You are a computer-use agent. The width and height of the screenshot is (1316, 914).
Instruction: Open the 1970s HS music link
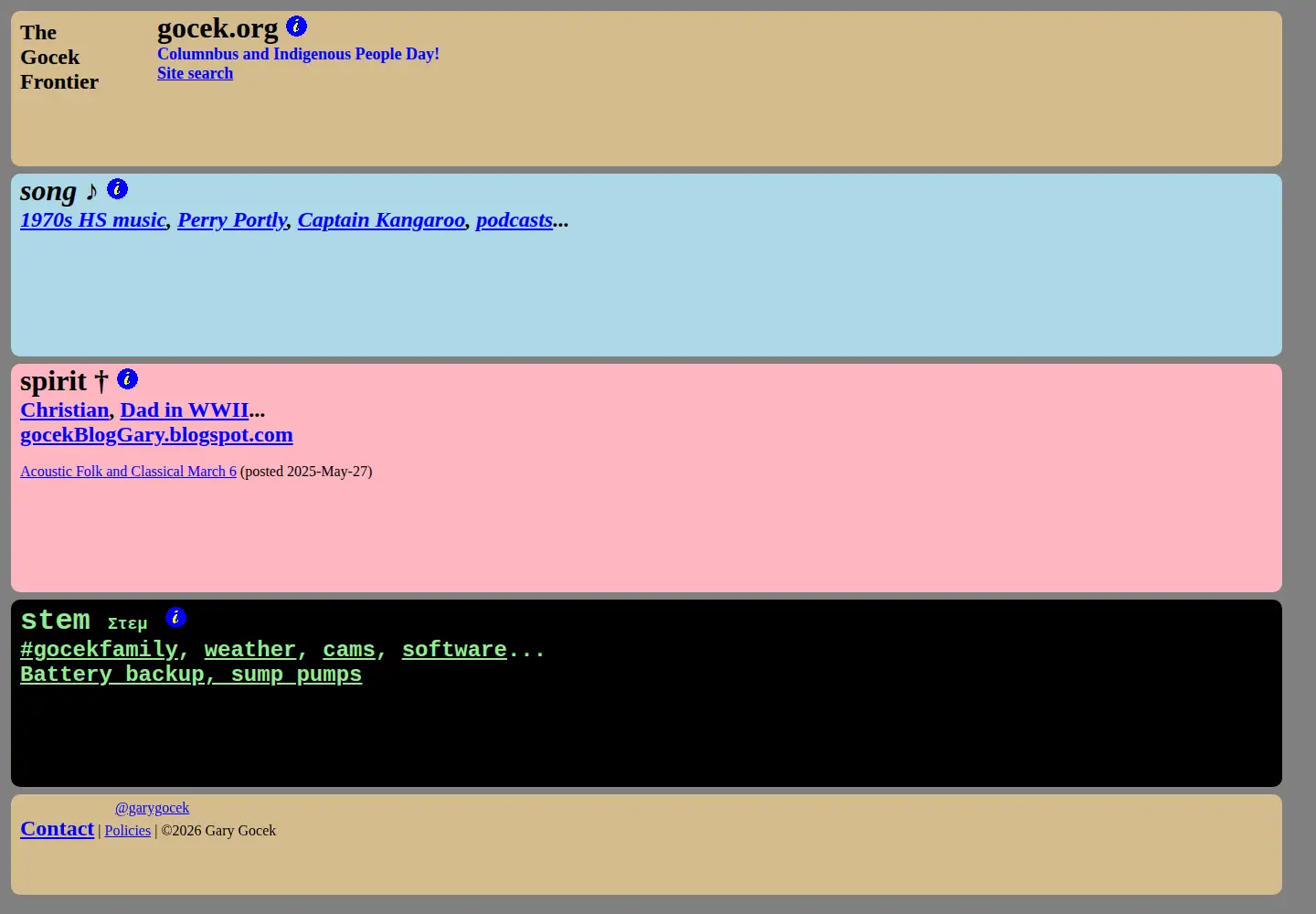click(x=93, y=220)
